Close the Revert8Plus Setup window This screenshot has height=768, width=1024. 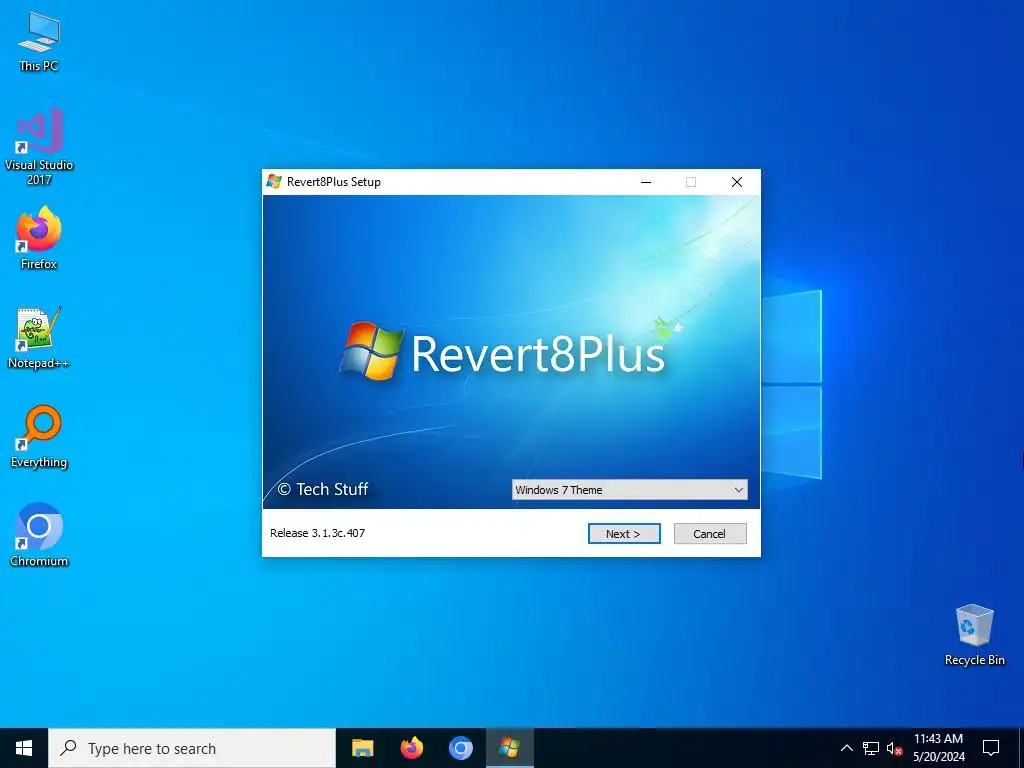737,182
